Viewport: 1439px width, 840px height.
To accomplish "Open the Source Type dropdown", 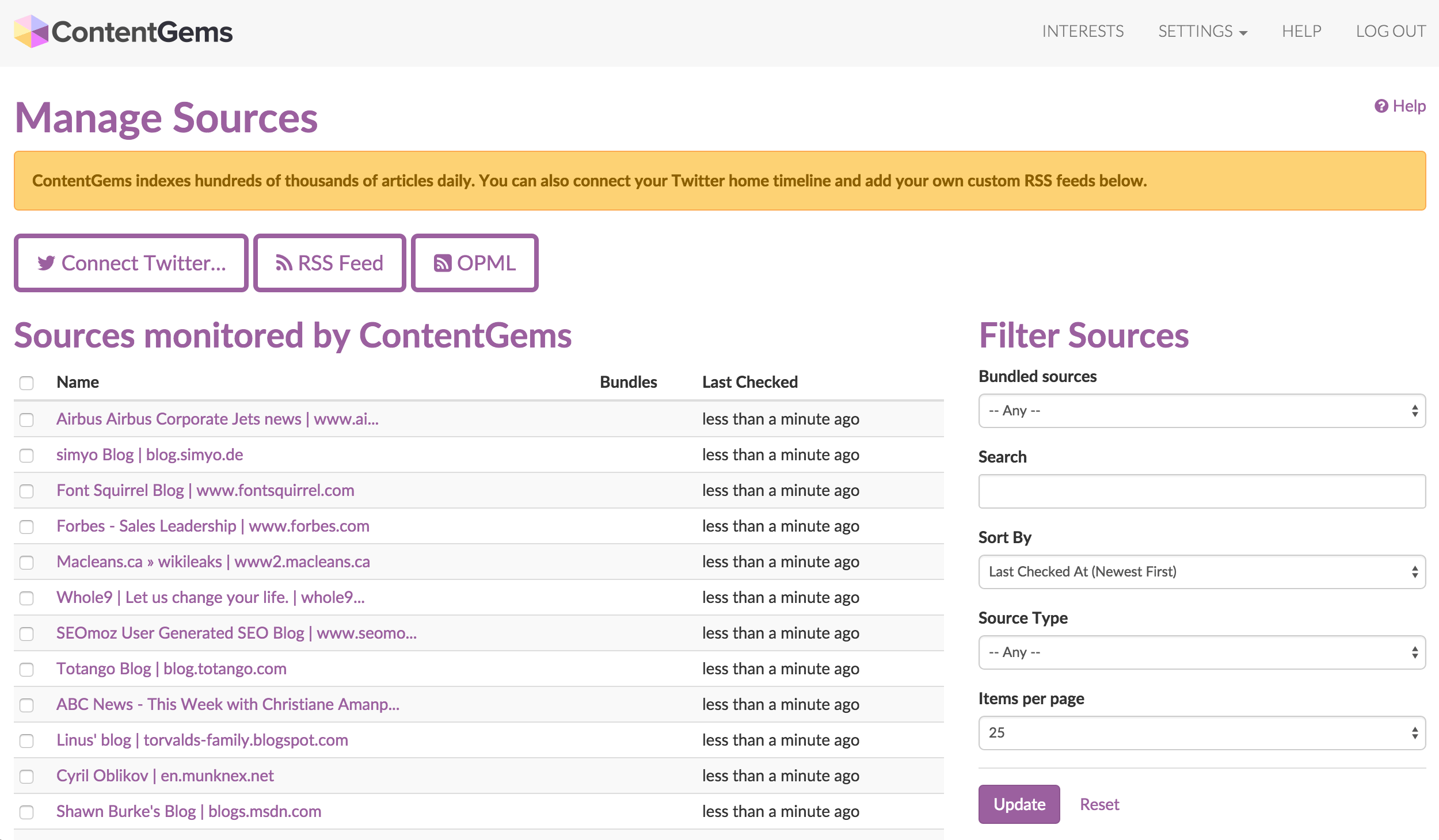I will click(x=1202, y=652).
